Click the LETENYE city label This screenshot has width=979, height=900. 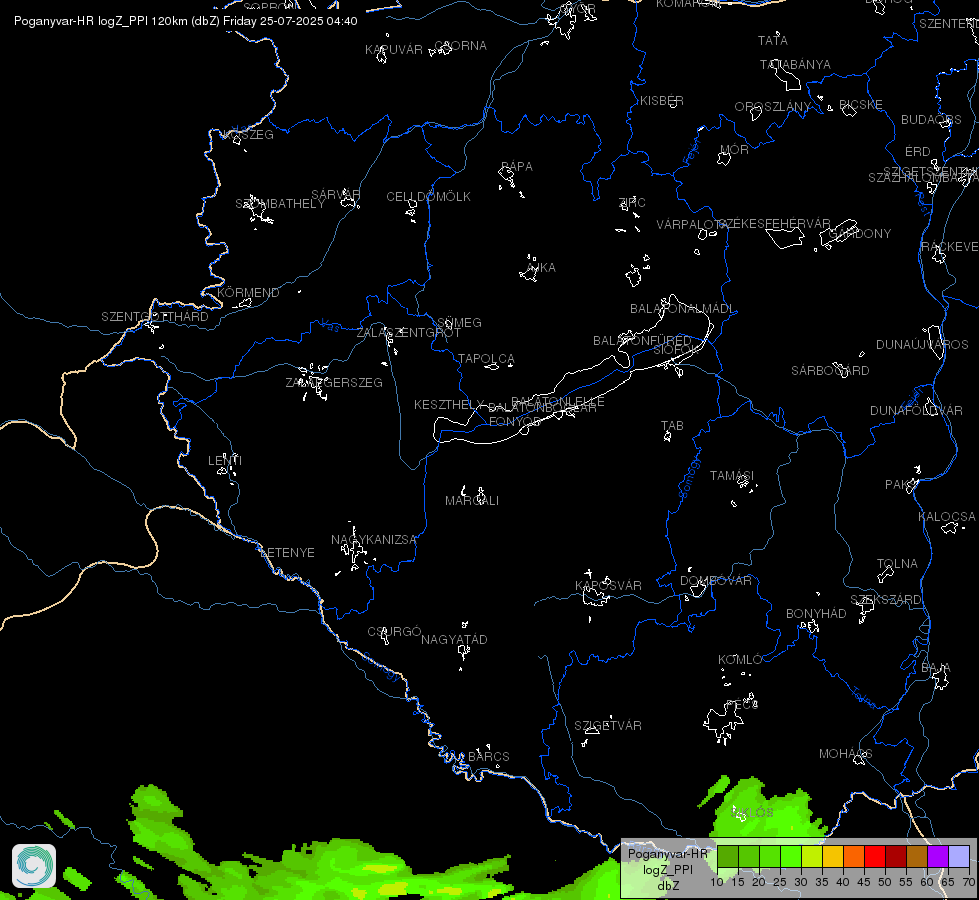click(287, 553)
